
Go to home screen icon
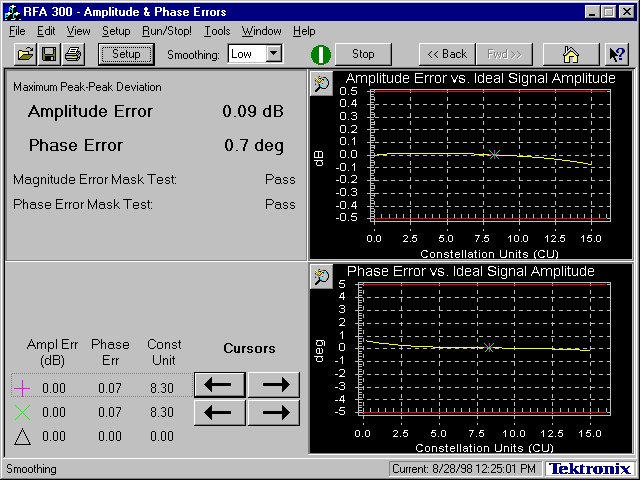pyautogui.click(x=571, y=54)
